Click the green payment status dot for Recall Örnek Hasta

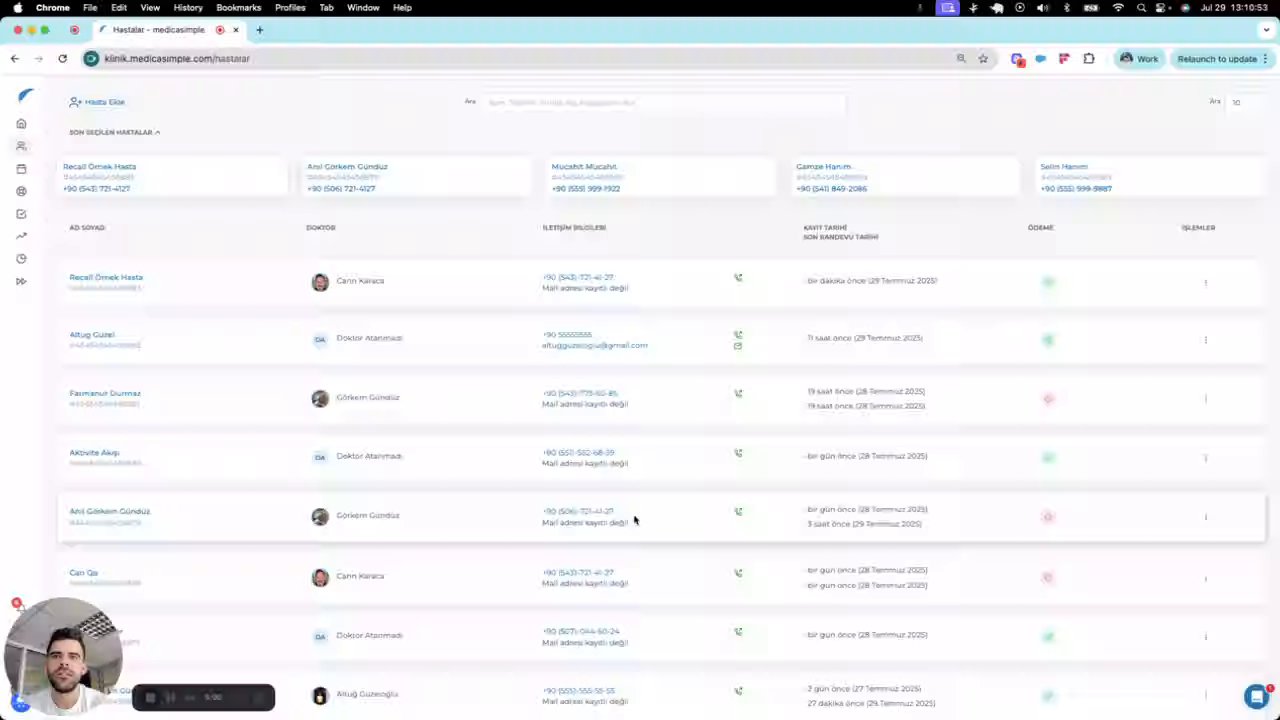[1048, 282]
